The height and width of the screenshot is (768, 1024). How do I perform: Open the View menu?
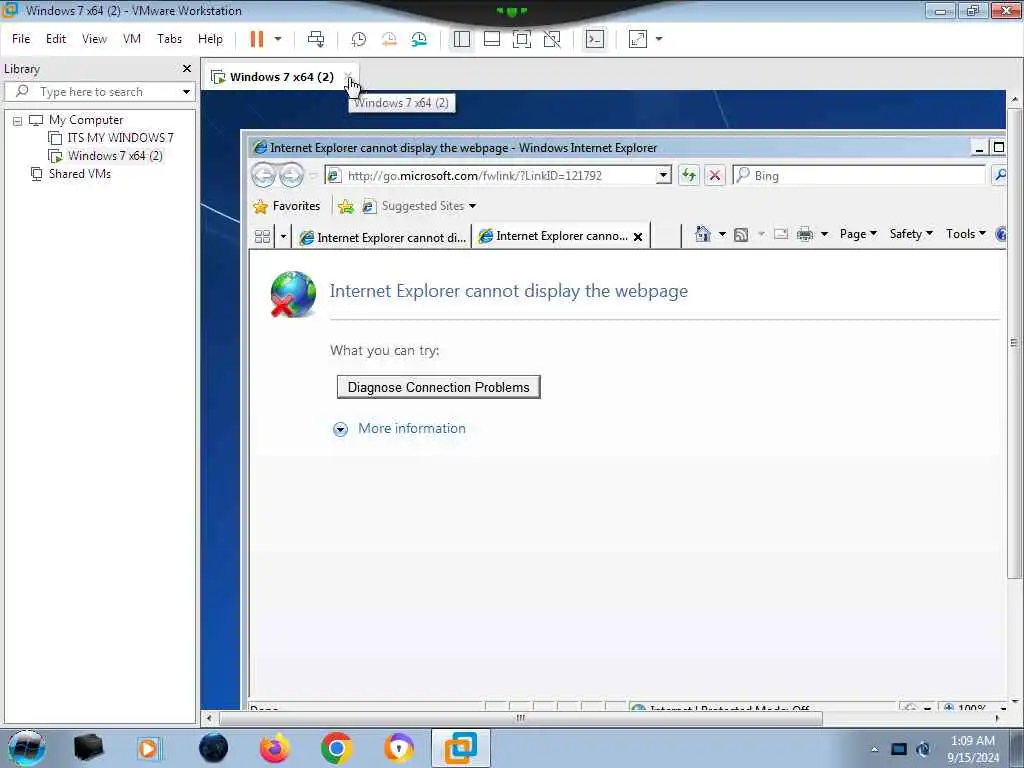click(x=94, y=39)
